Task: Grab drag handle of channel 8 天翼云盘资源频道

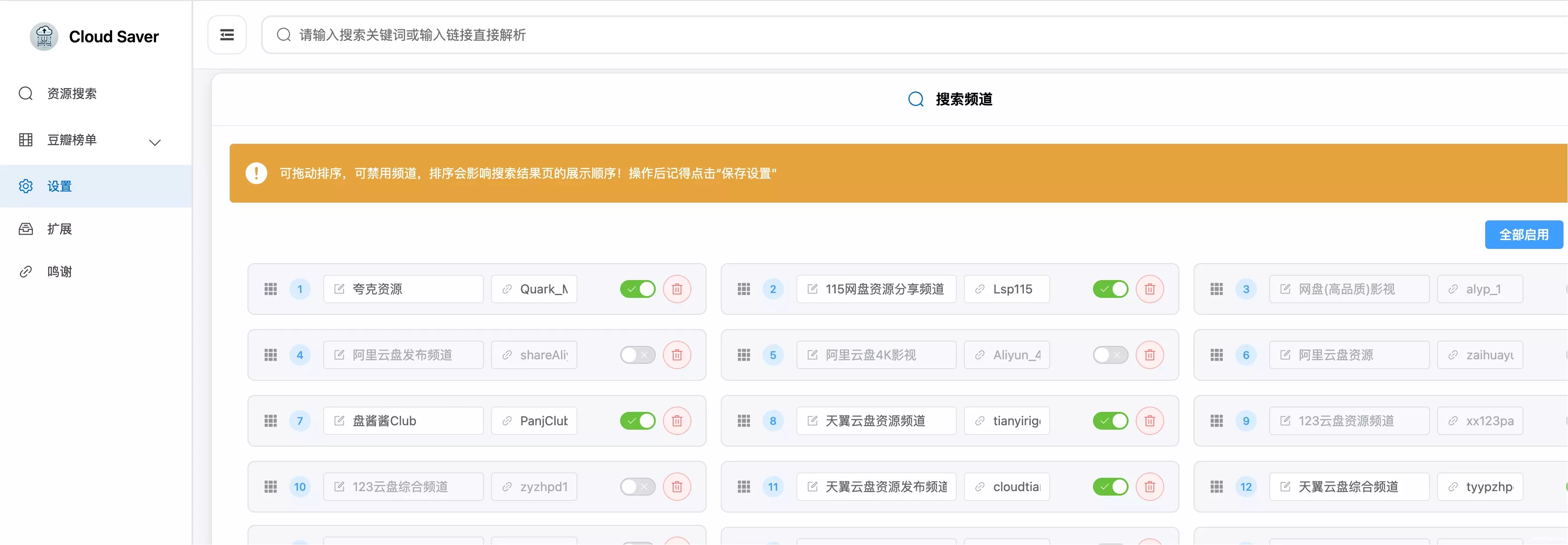Action: tap(744, 421)
